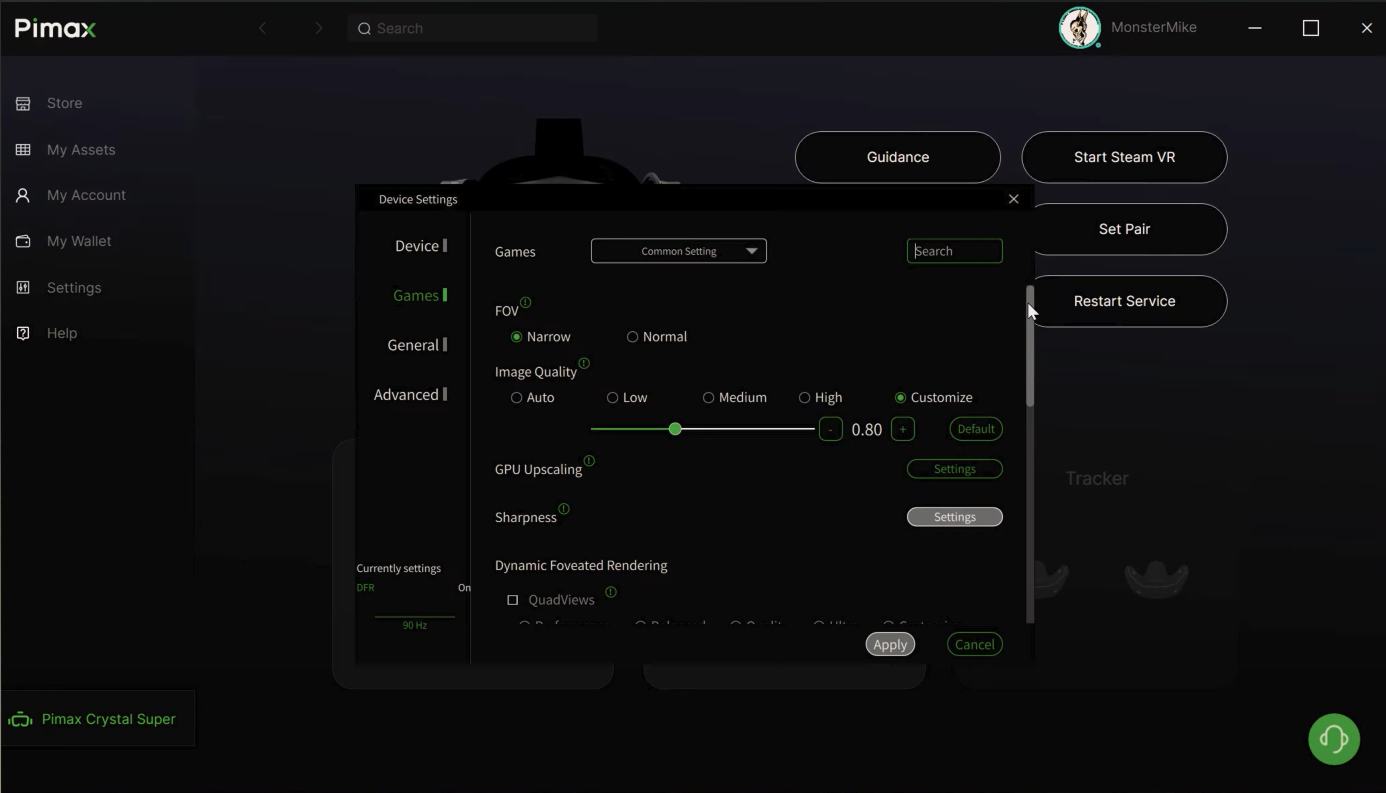This screenshot has height=793, width=1386.
Task: Click the Device Settings search field
Action: (954, 251)
